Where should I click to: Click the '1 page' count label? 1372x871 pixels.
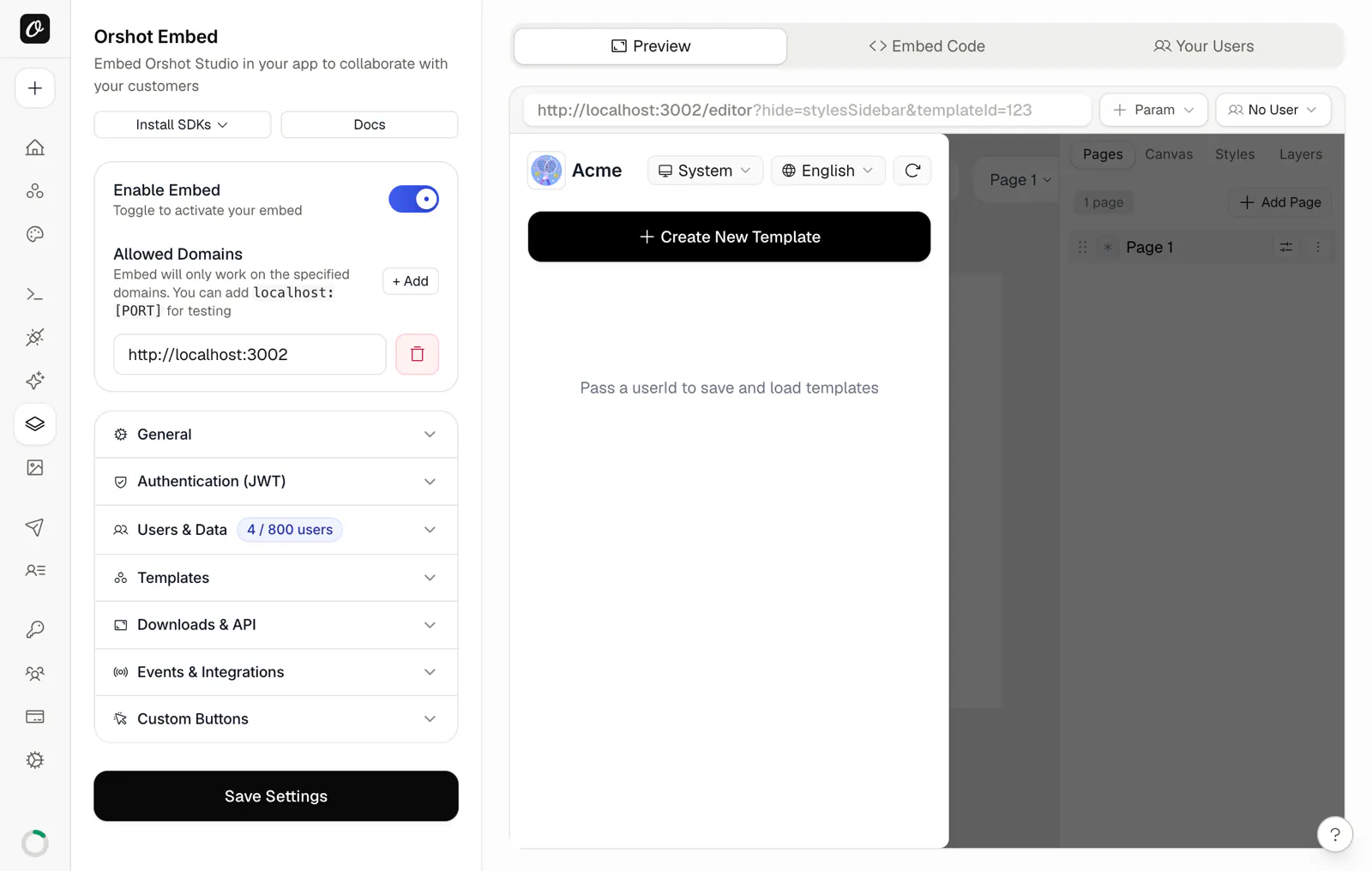click(x=1104, y=202)
